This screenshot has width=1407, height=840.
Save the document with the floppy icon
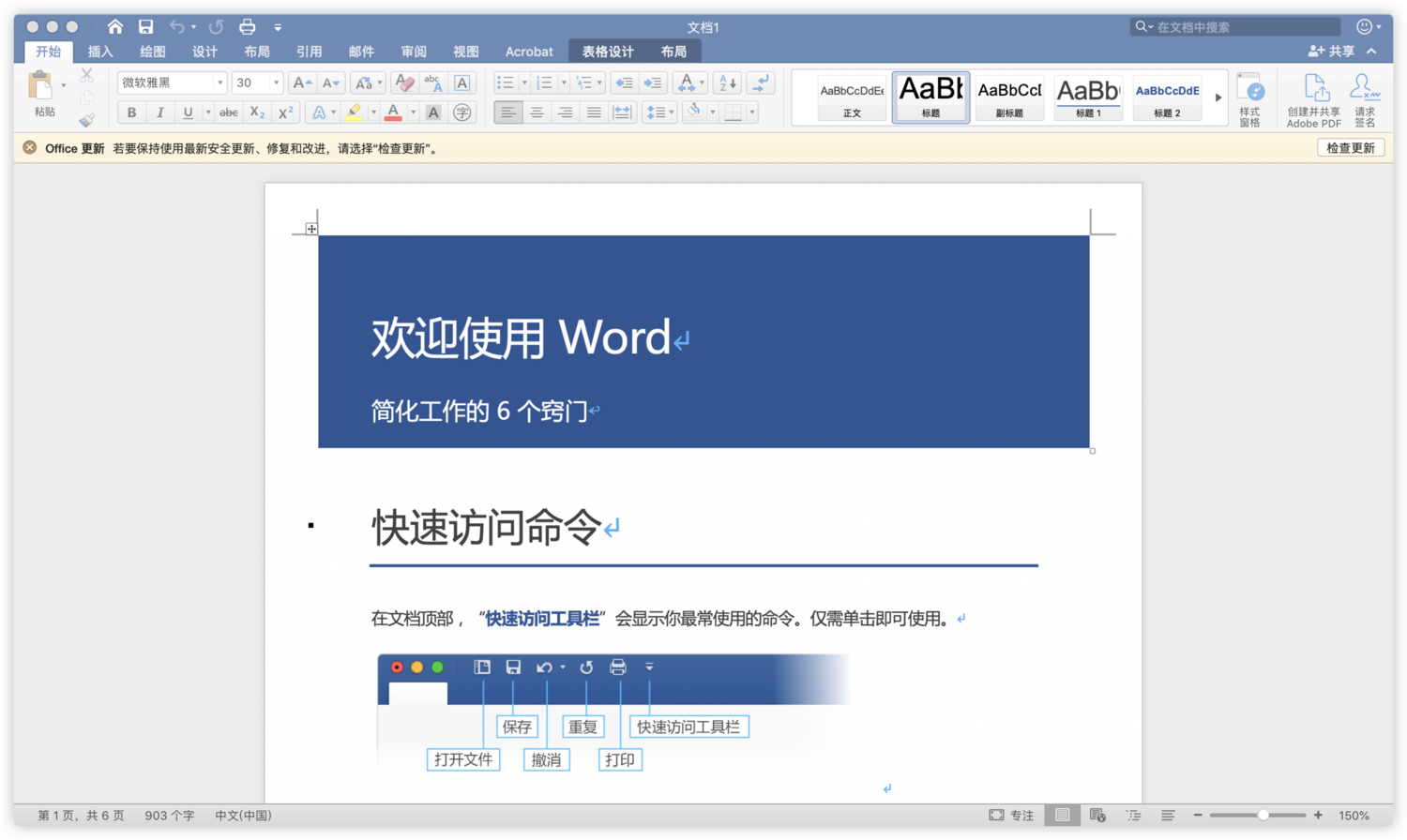[145, 26]
